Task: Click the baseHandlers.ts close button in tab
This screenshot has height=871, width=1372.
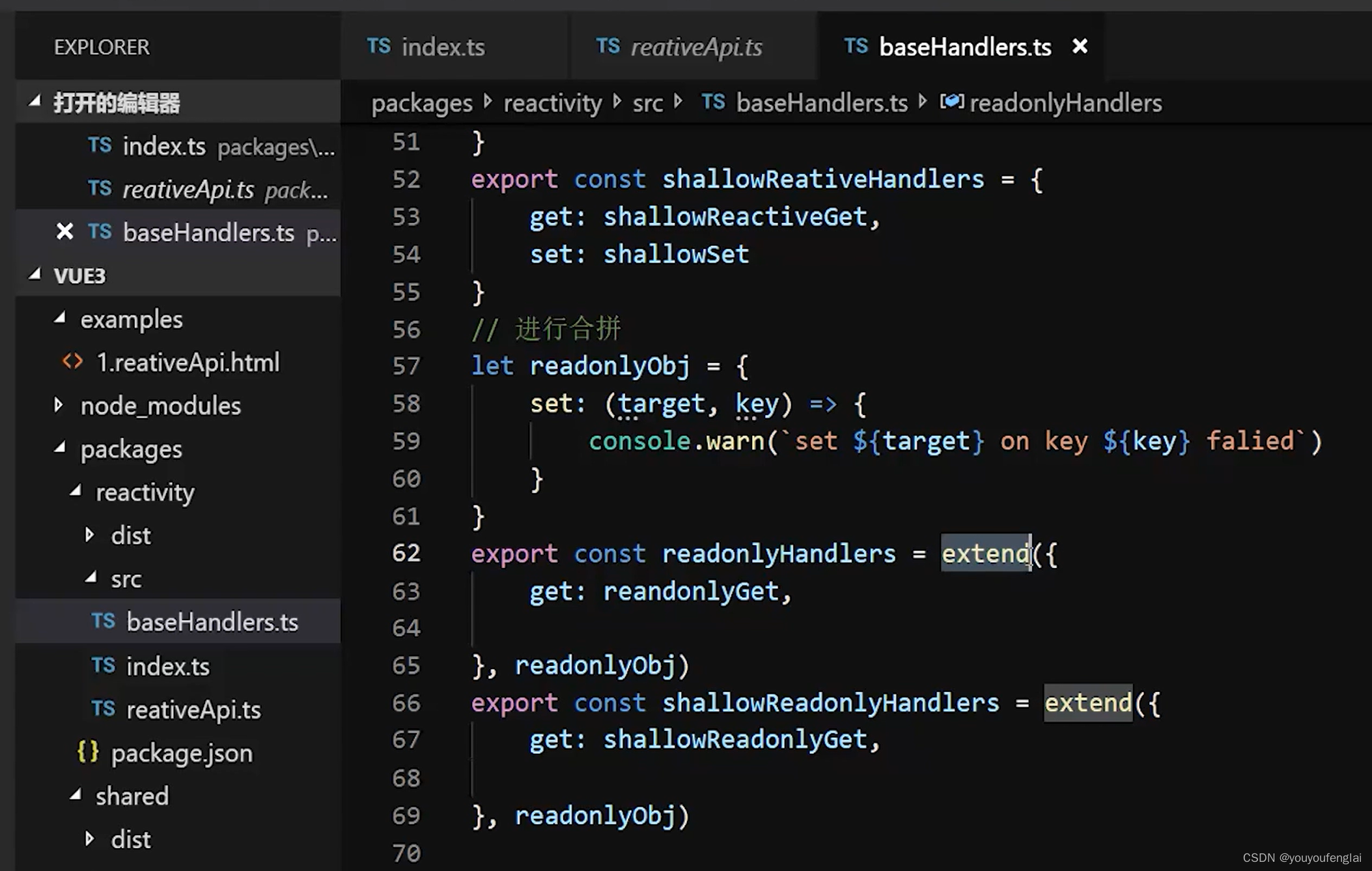Action: 1080,47
